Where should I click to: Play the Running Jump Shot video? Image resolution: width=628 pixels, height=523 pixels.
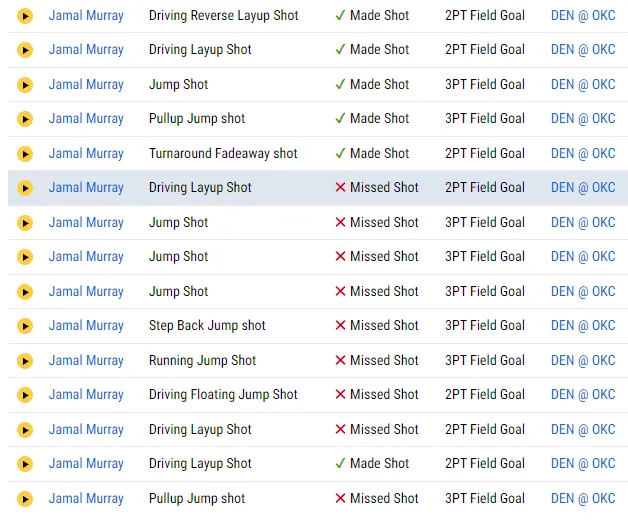25,360
